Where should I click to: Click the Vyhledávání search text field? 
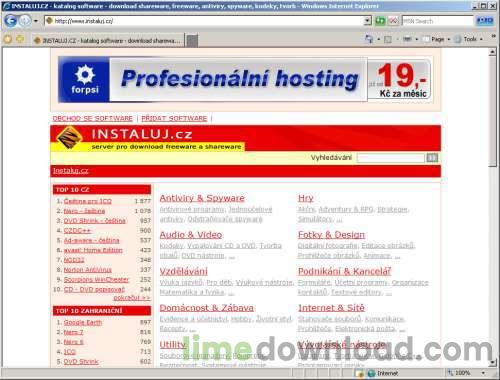click(x=390, y=158)
